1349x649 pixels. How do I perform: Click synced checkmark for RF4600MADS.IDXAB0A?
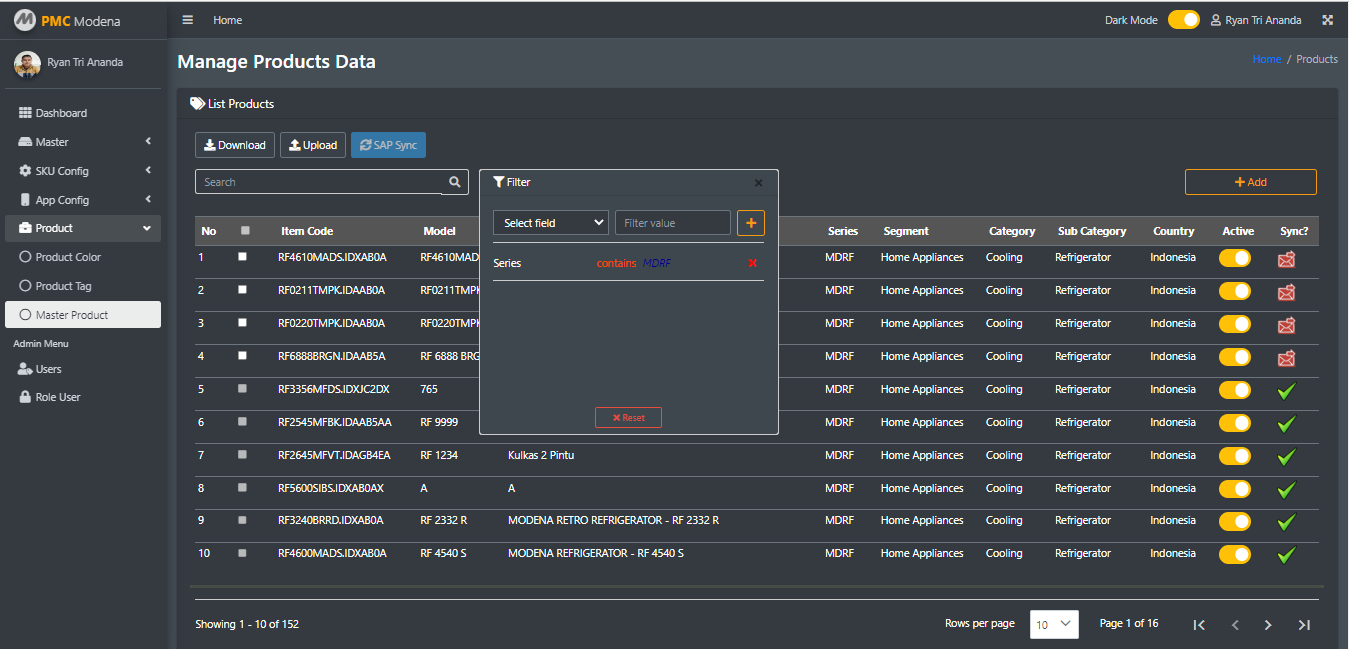tap(1287, 555)
